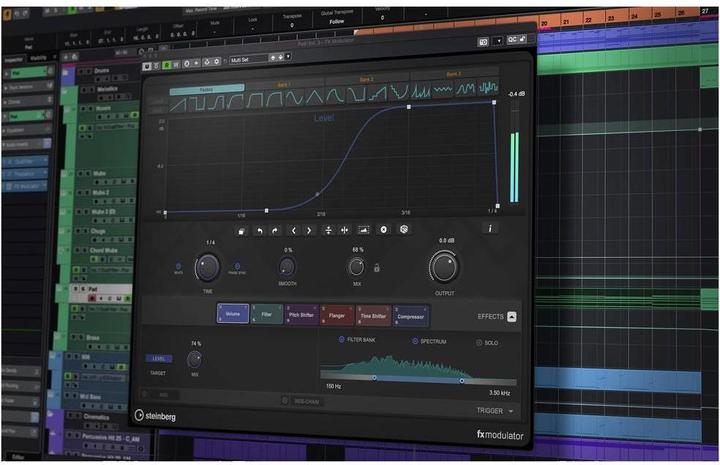This screenshot has width=720, height=465.
Task: Clear the curve with the circled X icon
Action: click(383, 229)
